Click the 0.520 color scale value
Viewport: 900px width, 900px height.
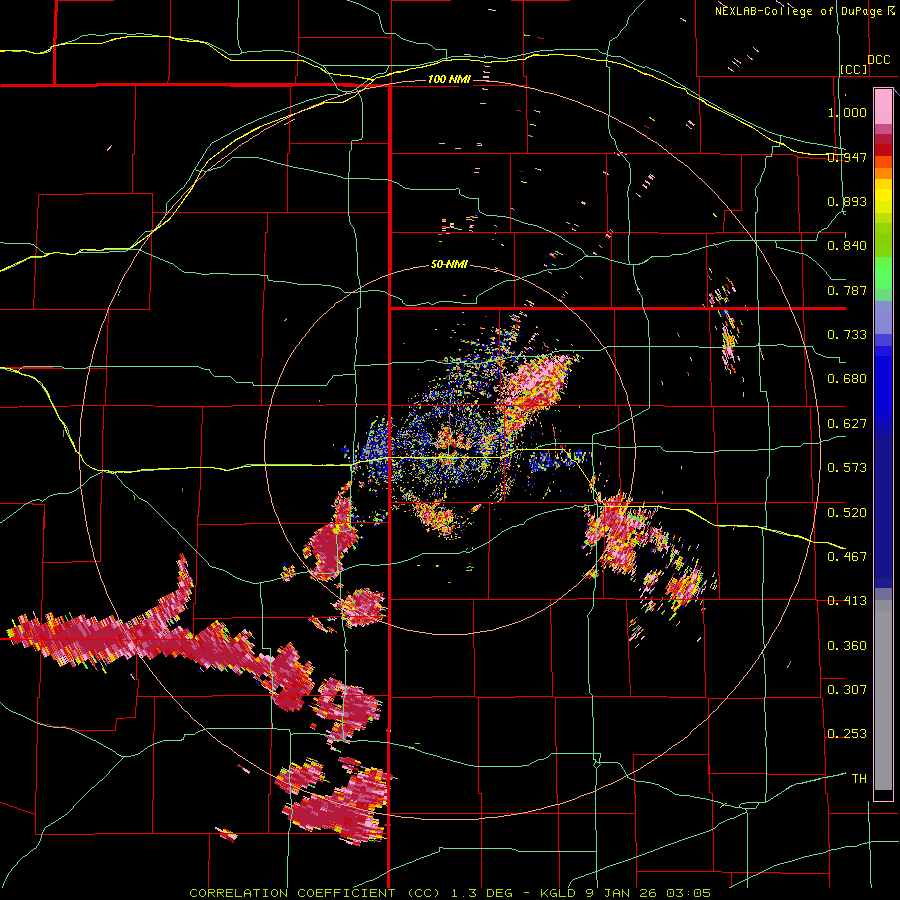point(847,513)
